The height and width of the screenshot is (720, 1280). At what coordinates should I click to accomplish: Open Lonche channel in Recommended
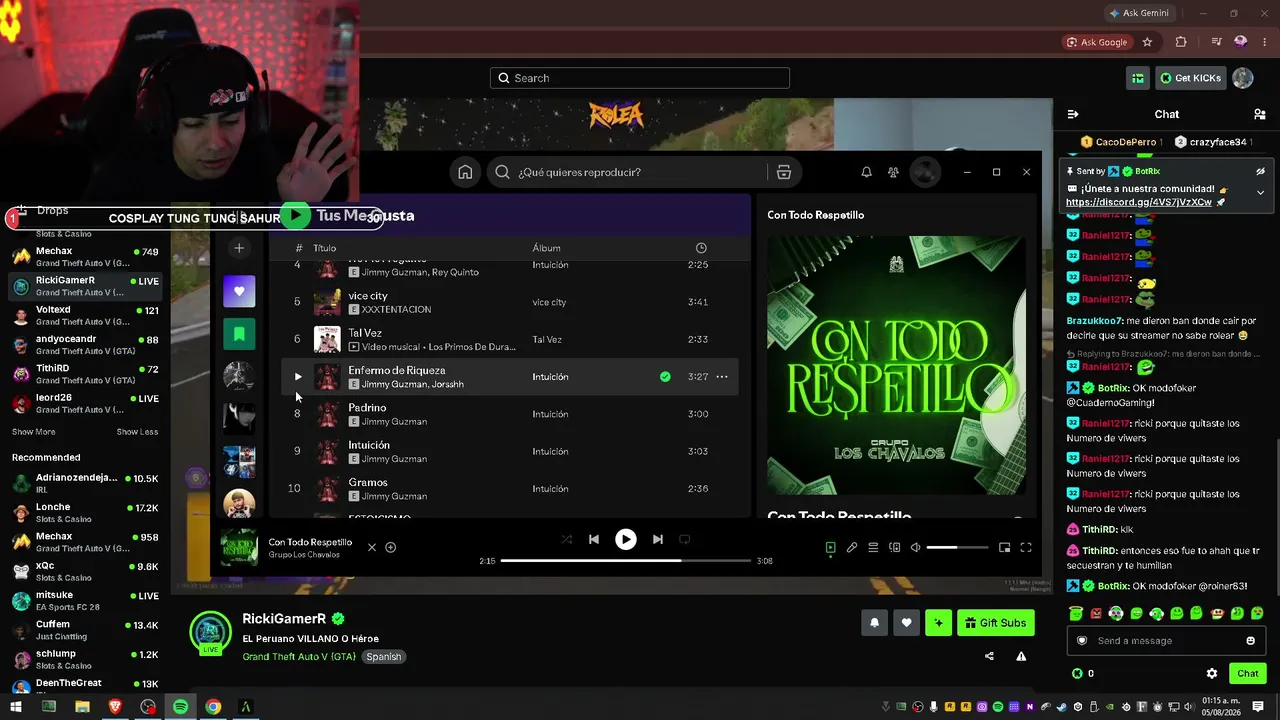[85, 513]
